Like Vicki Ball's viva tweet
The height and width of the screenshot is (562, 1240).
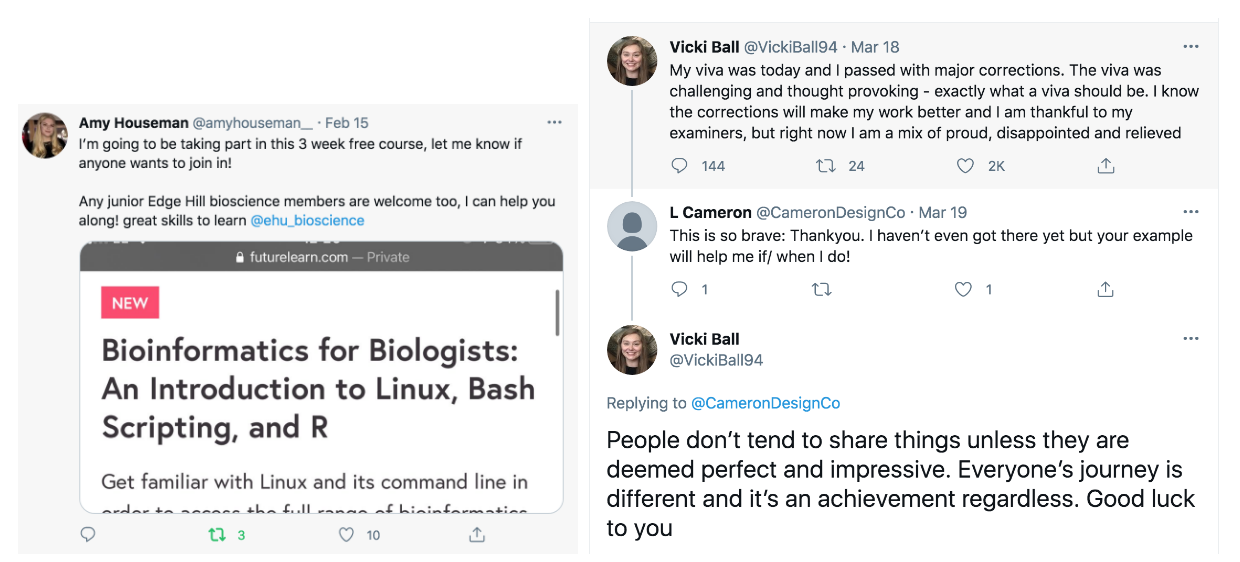pos(965,166)
